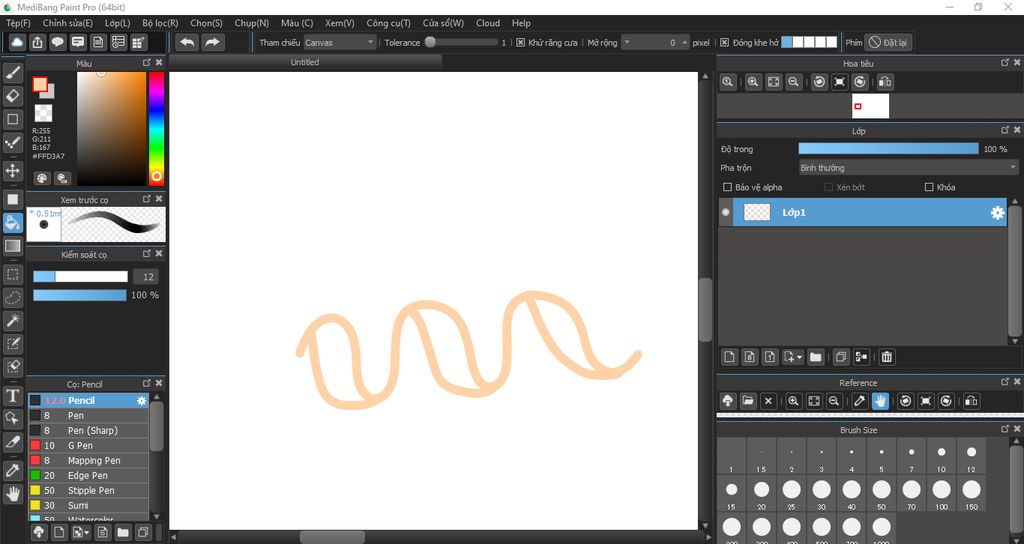Select the Lasso tool
1024x544 pixels.
[12, 298]
